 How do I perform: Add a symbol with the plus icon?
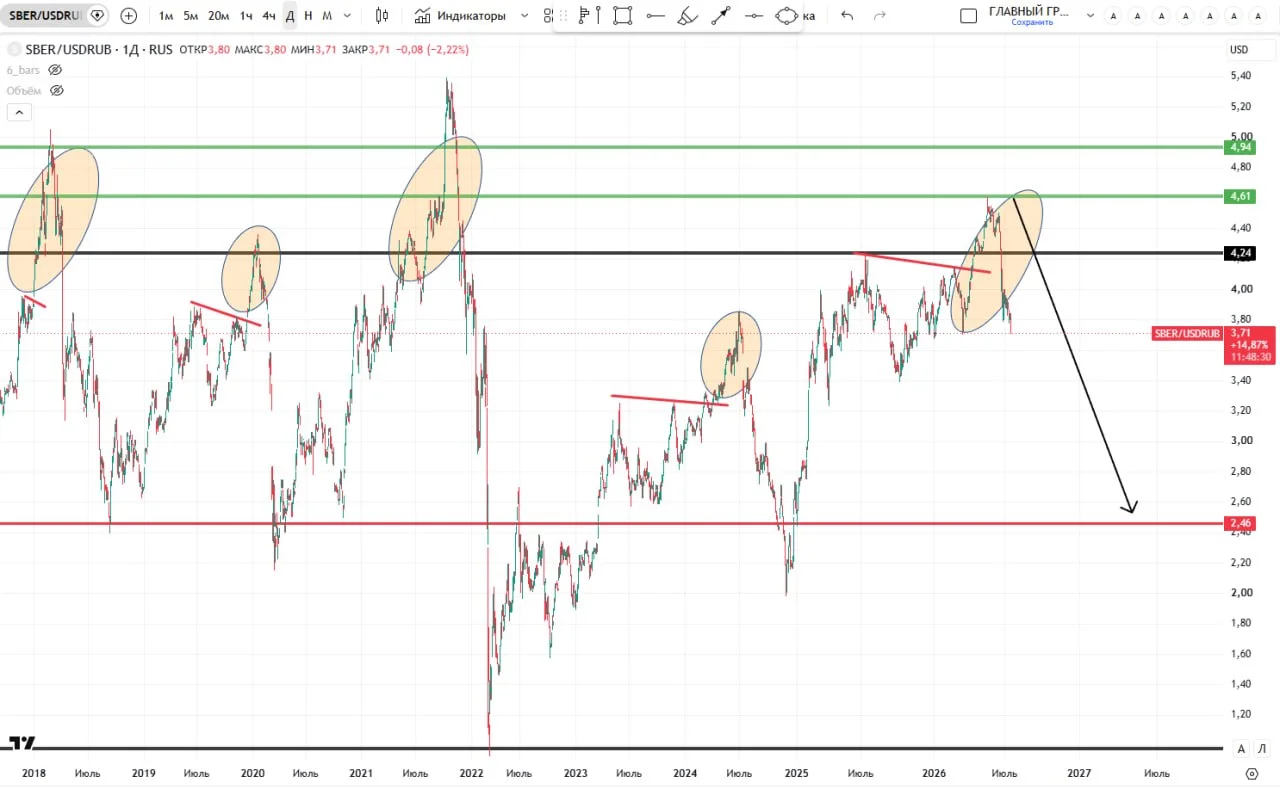(x=129, y=16)
